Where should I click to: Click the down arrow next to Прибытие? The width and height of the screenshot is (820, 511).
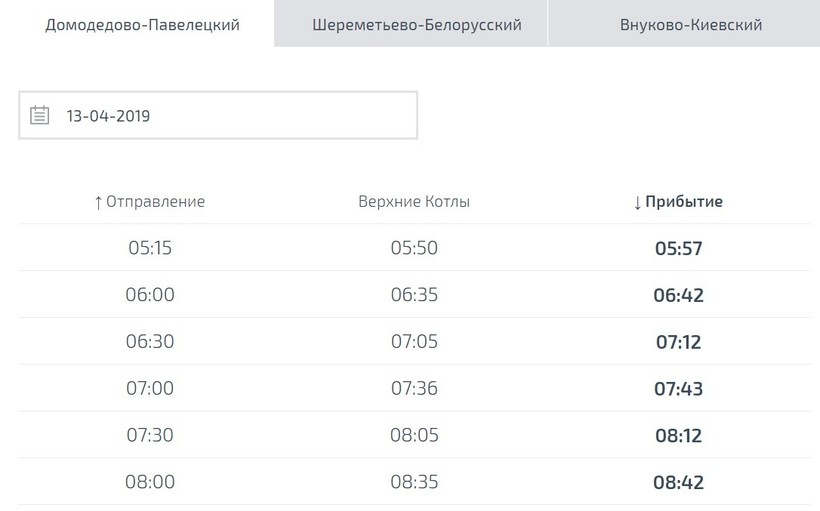click(637, 202)
